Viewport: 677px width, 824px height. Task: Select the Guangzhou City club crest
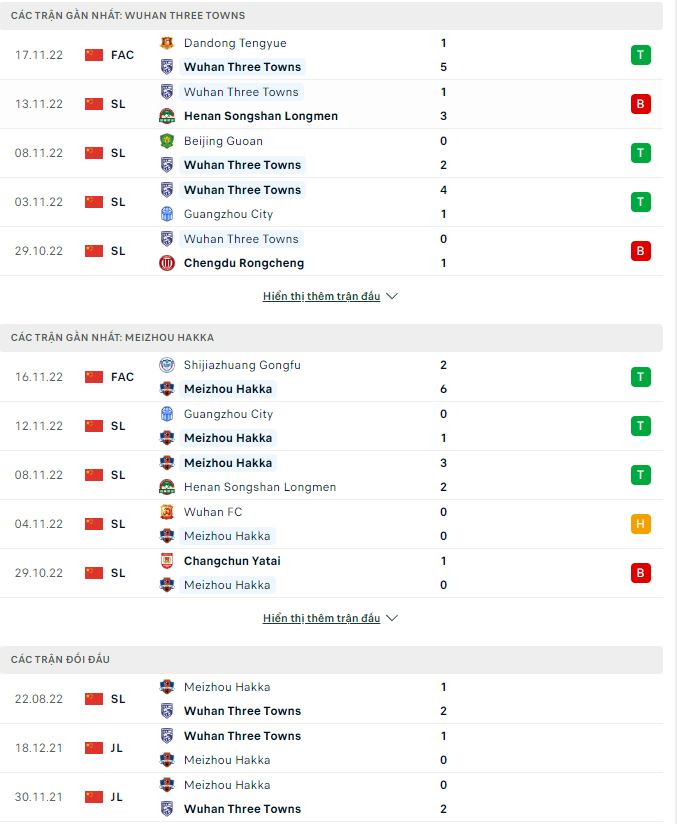(165, 214)
